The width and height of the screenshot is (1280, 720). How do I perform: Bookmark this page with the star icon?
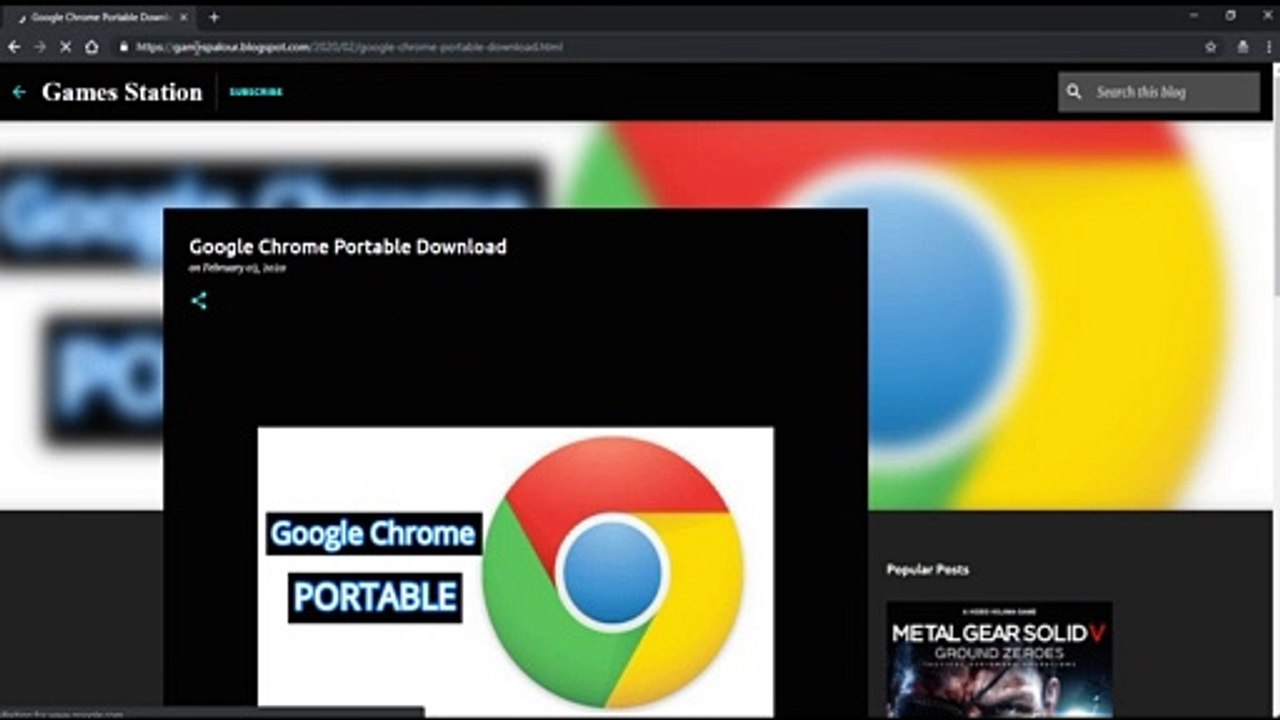(1211, 47)
